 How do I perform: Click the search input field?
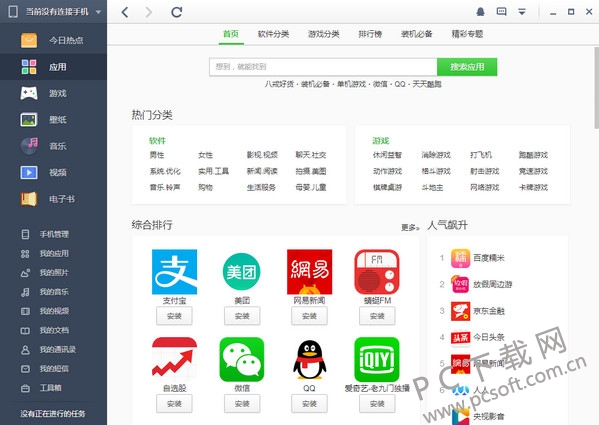coord(323,67)
